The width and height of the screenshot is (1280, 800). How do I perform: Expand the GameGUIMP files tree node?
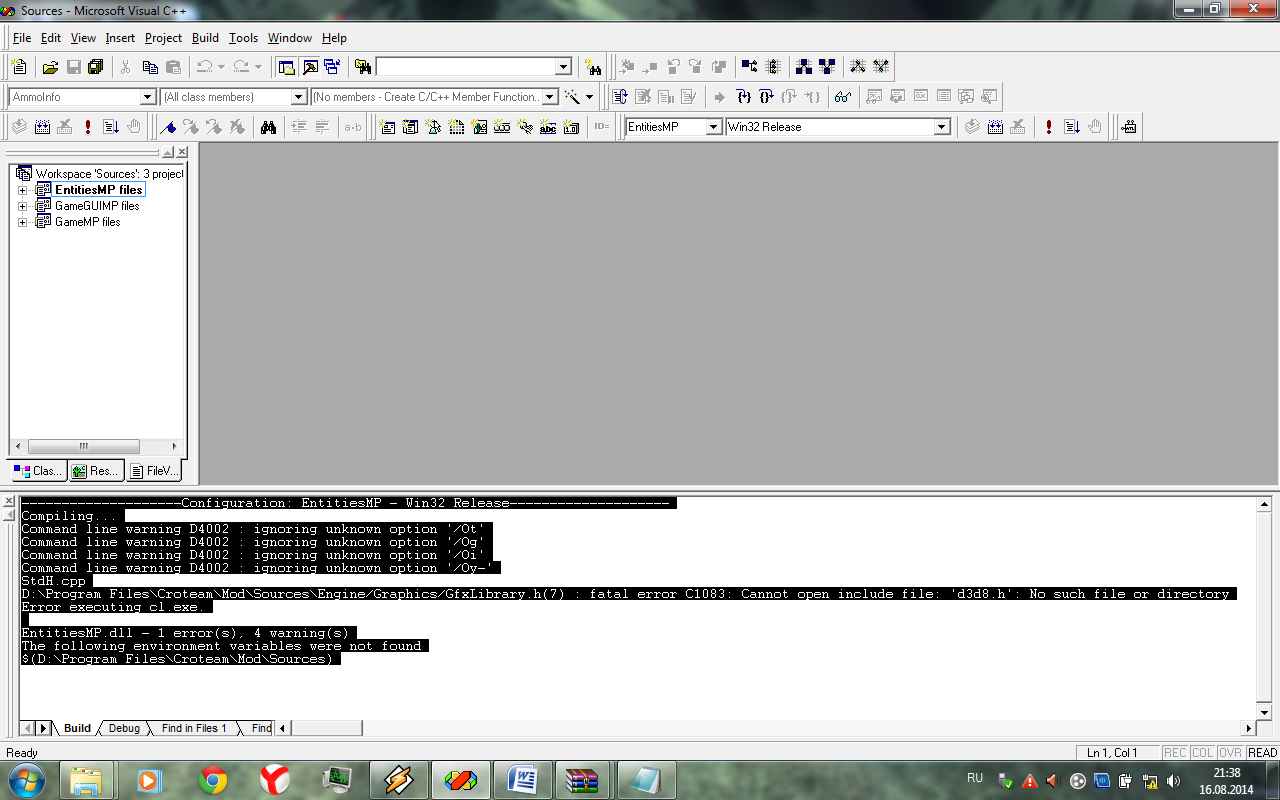(x=23, y=206)
